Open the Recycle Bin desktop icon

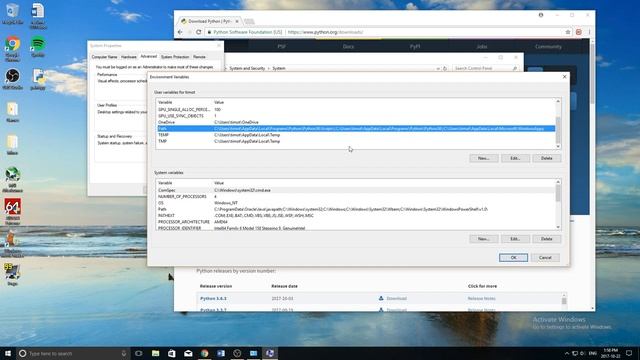coord(12,13)
